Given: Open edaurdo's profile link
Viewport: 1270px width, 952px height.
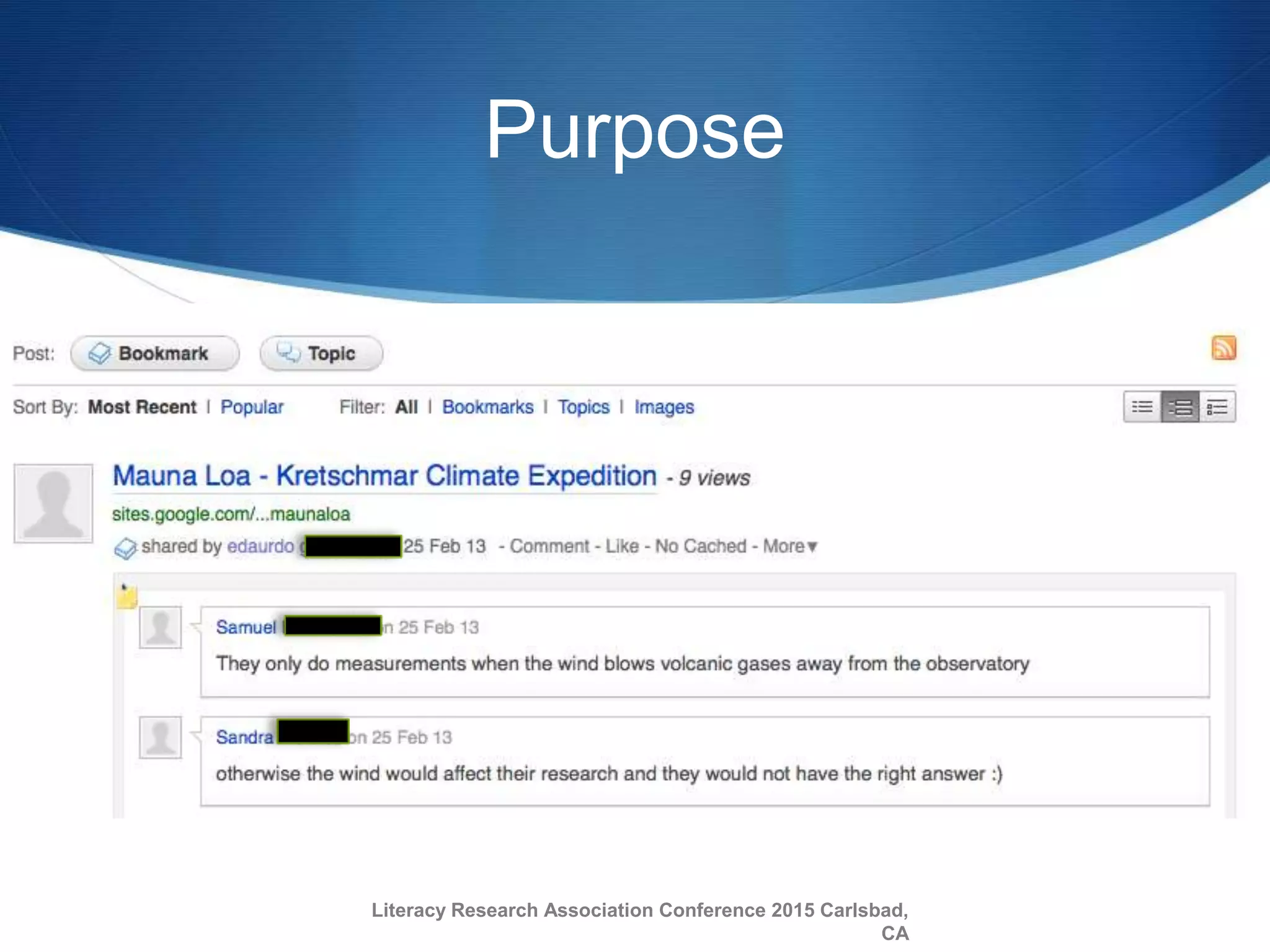Looking at the screenshot, I should click(x=260, y=546).
